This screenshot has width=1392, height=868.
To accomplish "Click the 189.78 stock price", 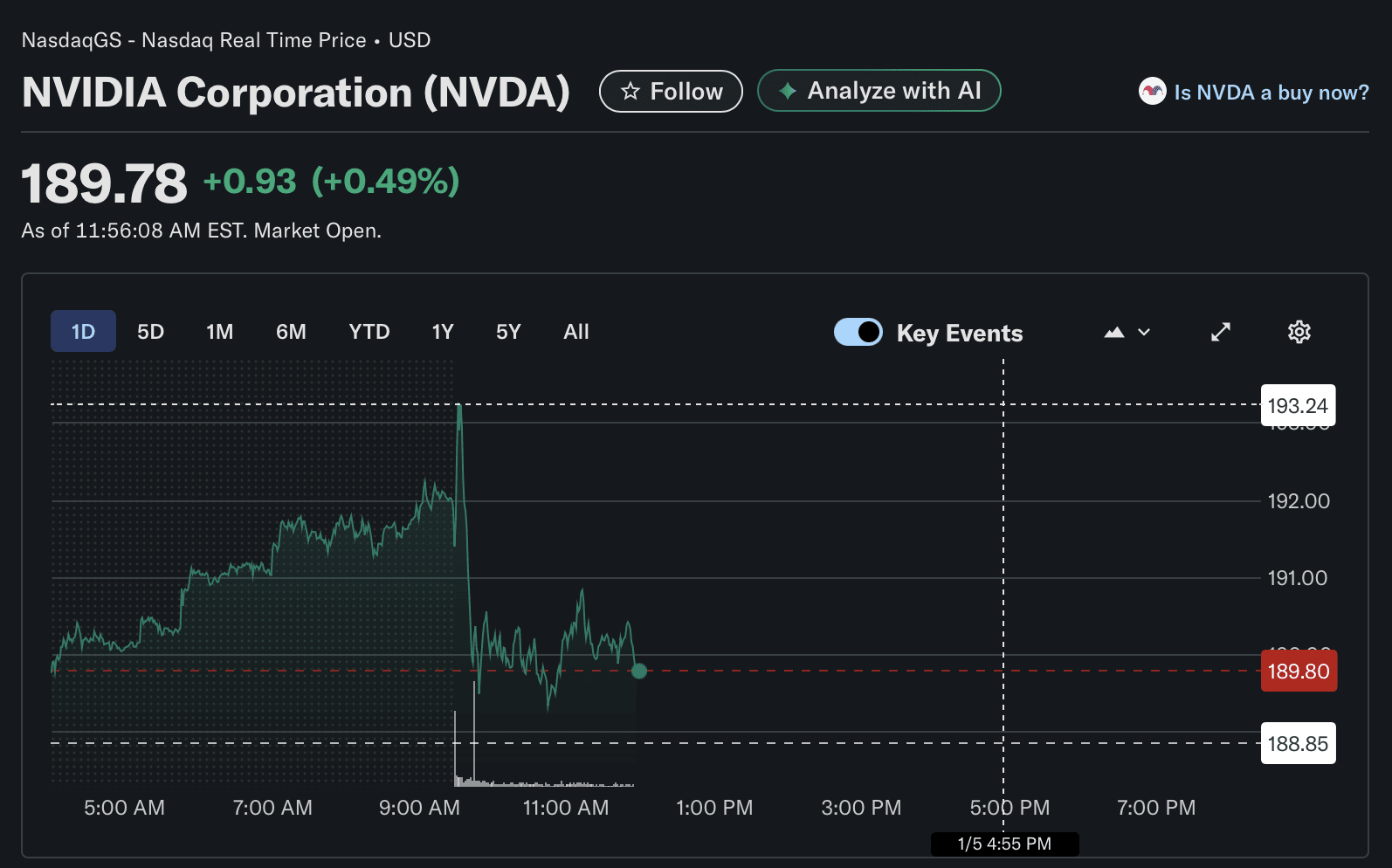I will pyautogui.click(x=104, y=183).
